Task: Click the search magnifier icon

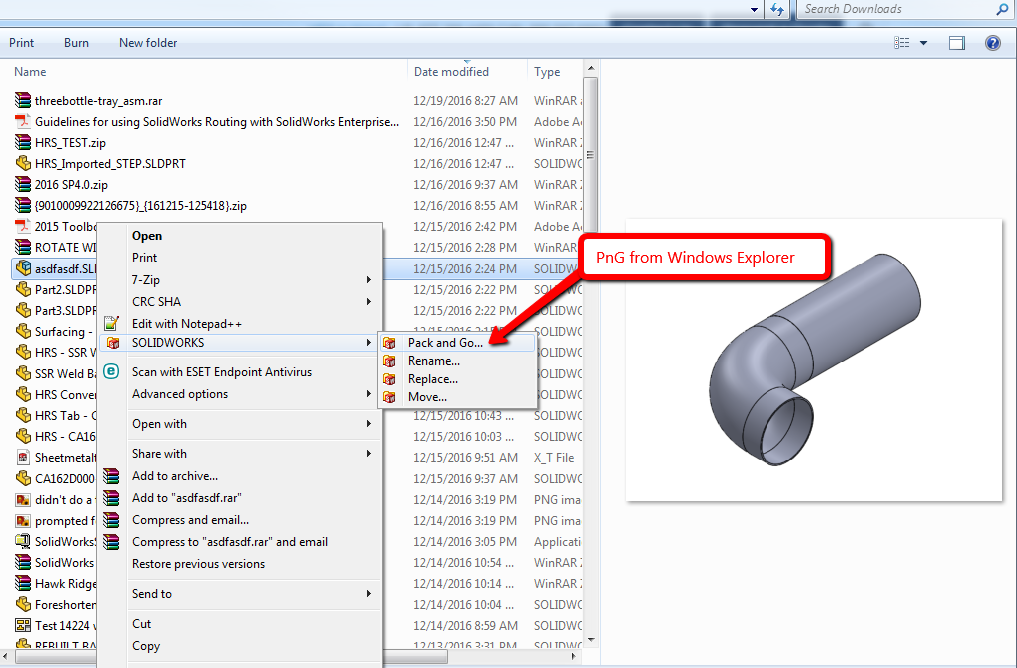Action: [x=1002, y=9]
